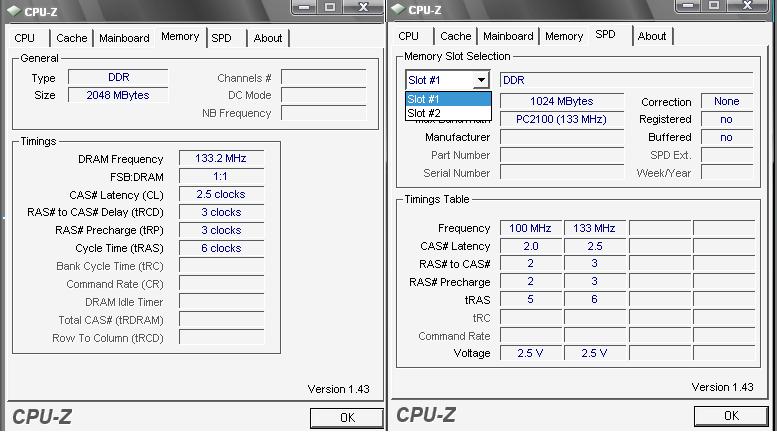The image size is (777, 432).
Task: Click tRAS value 5 in Timings Table
Action: [x=531, y=299]
